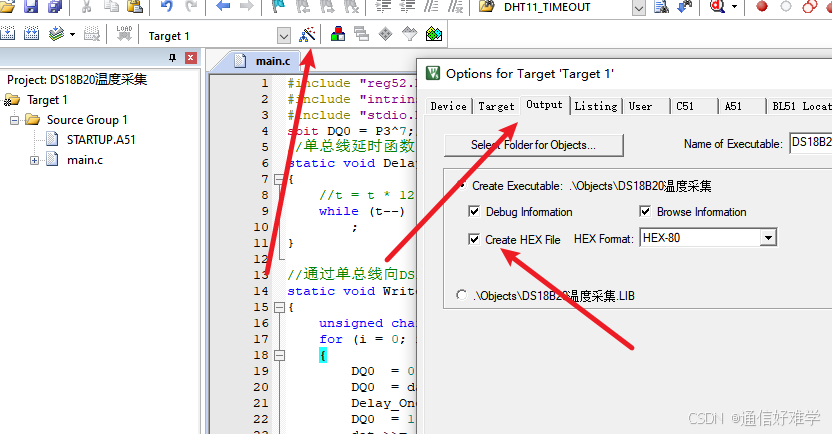Viewport: 832px width, 434px height.
Task: Unindent the selected lines
Action: (408, 6)
